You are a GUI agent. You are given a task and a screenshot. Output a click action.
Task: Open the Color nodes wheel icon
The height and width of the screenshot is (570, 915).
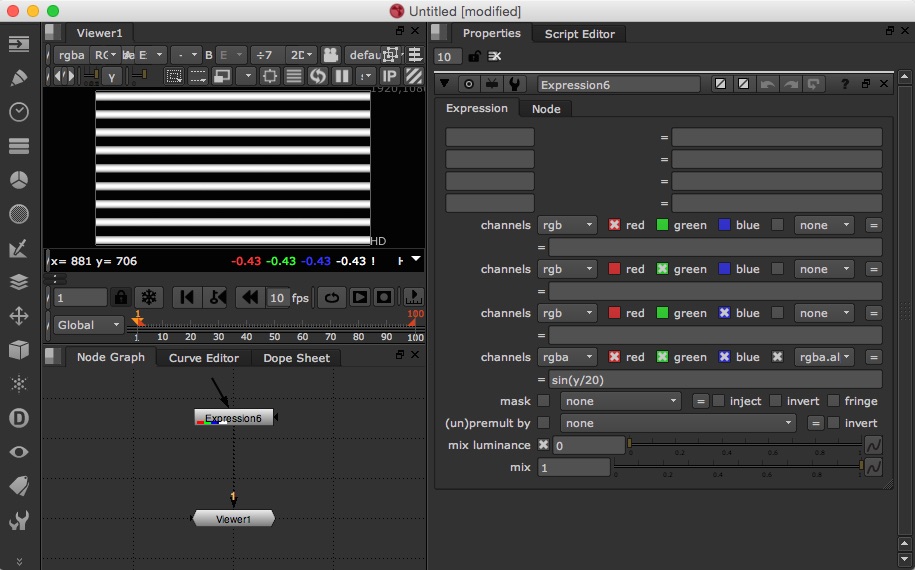pyautogui.click(x=18, y=180)
